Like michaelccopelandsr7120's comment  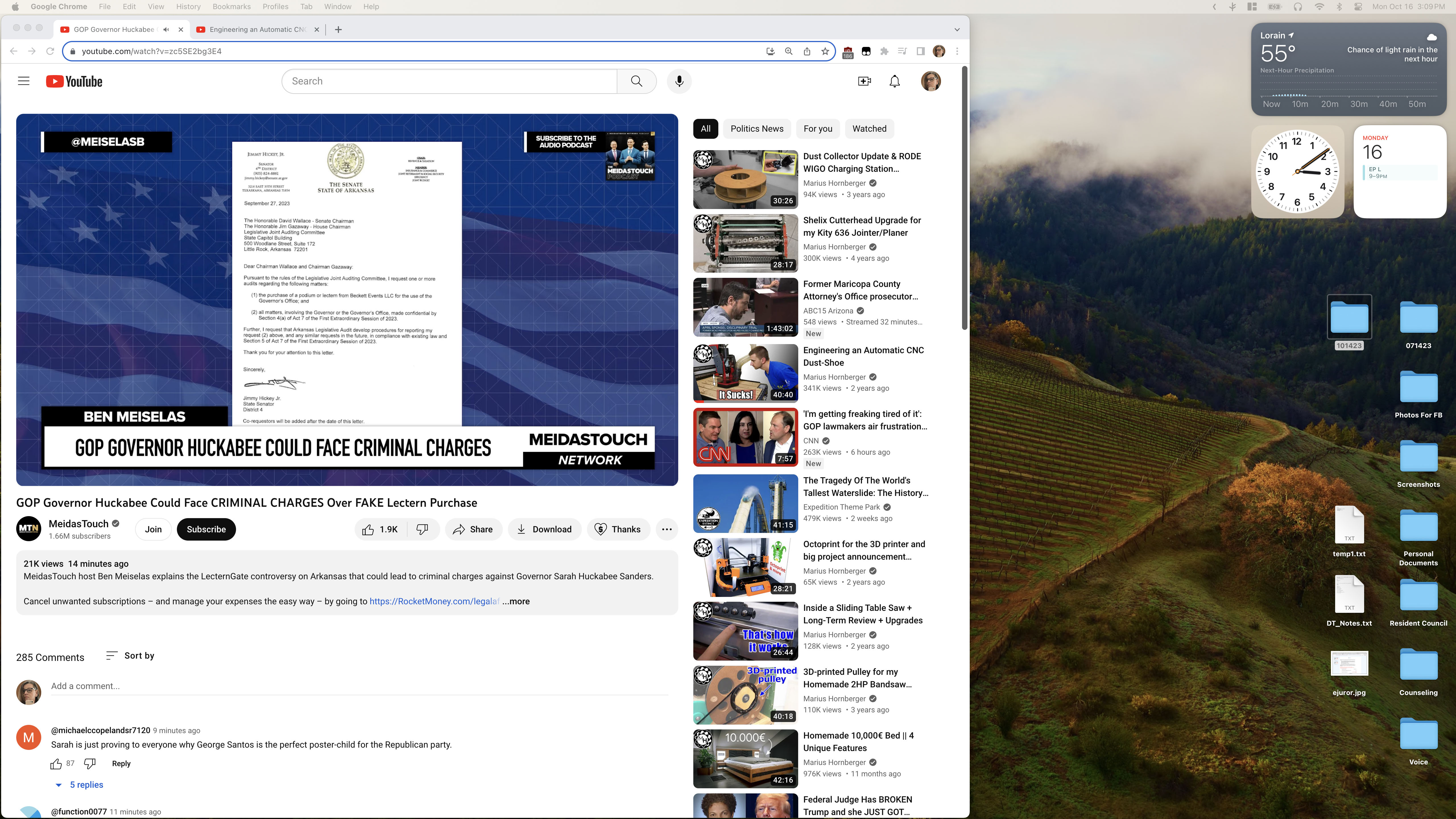(56, 764)
